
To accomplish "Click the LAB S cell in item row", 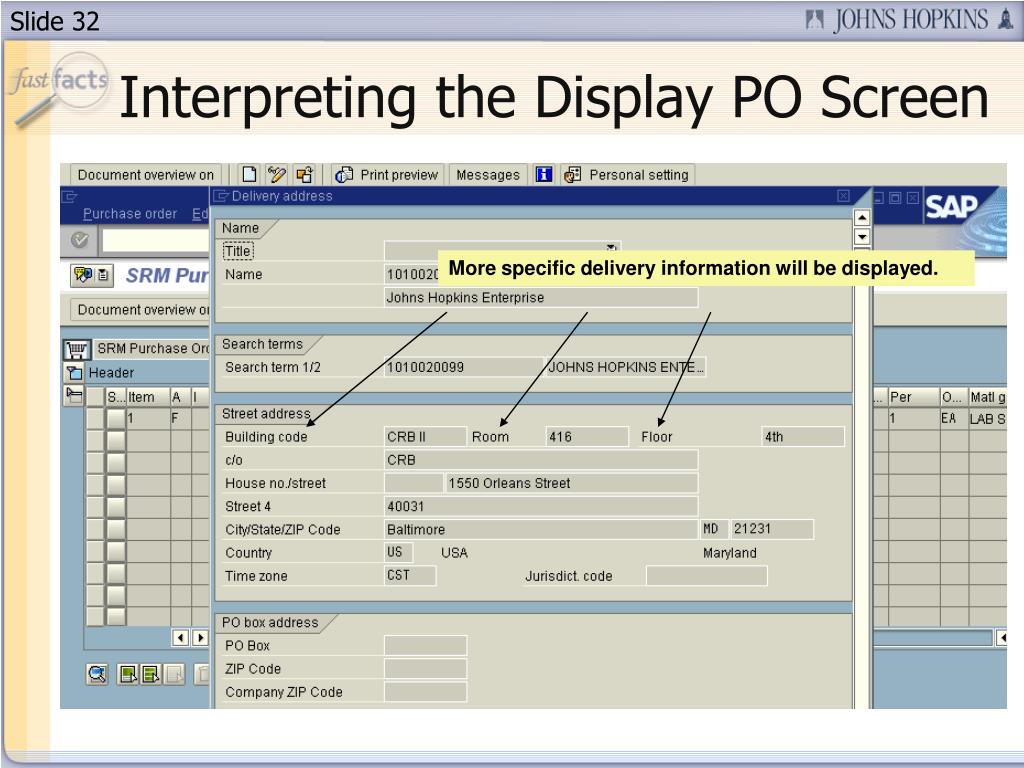I will 987,419.
